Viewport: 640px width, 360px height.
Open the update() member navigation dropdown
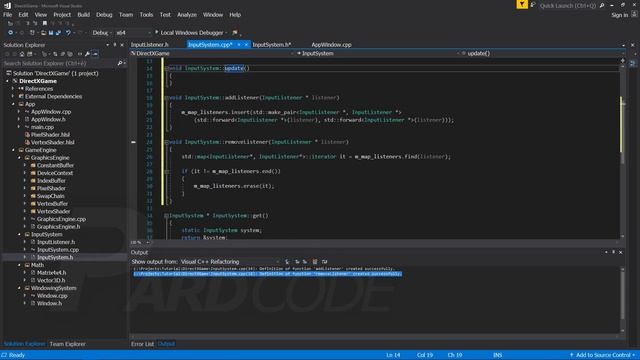pyautogui.click(x=543, y=53)
